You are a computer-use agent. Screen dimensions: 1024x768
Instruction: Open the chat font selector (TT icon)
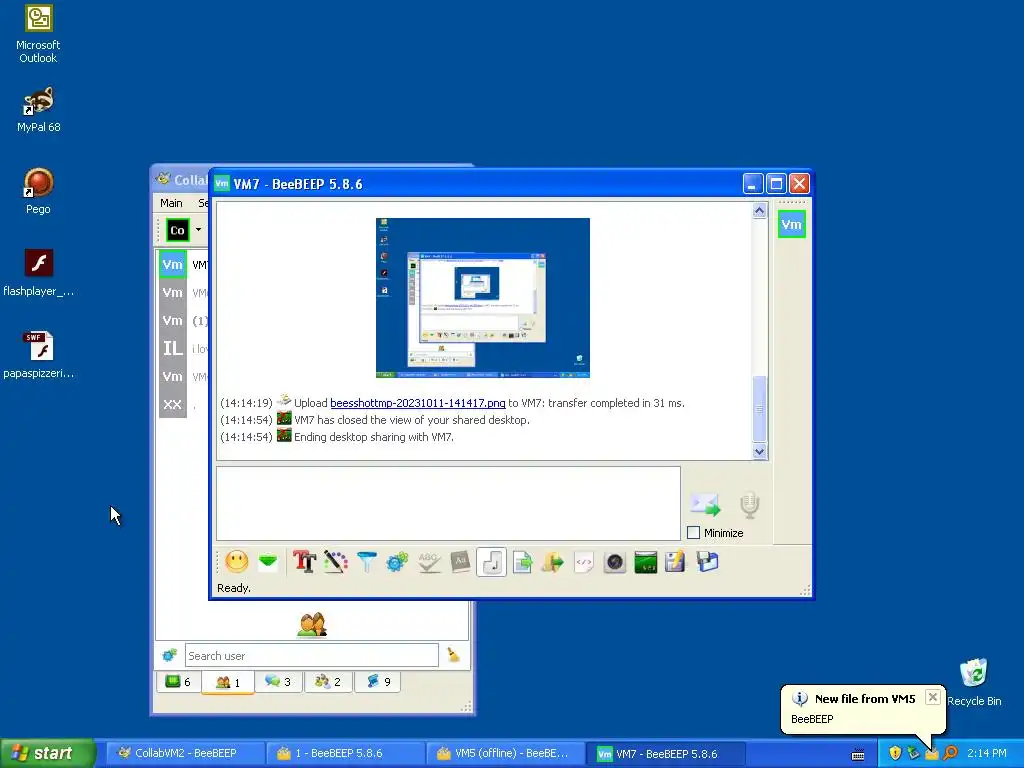(x=304, y=562)
